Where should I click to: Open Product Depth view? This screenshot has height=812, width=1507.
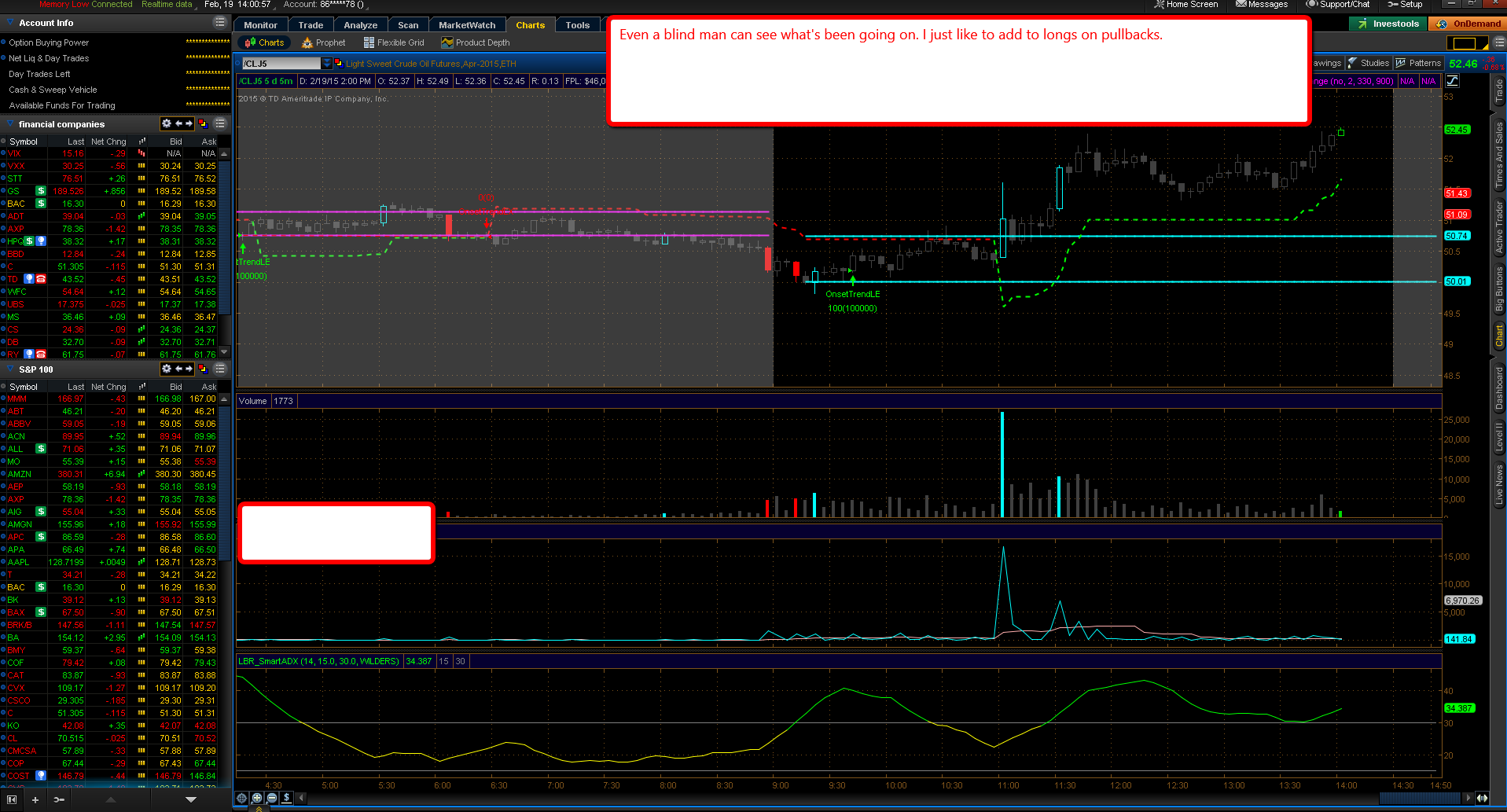coord(476,42)
